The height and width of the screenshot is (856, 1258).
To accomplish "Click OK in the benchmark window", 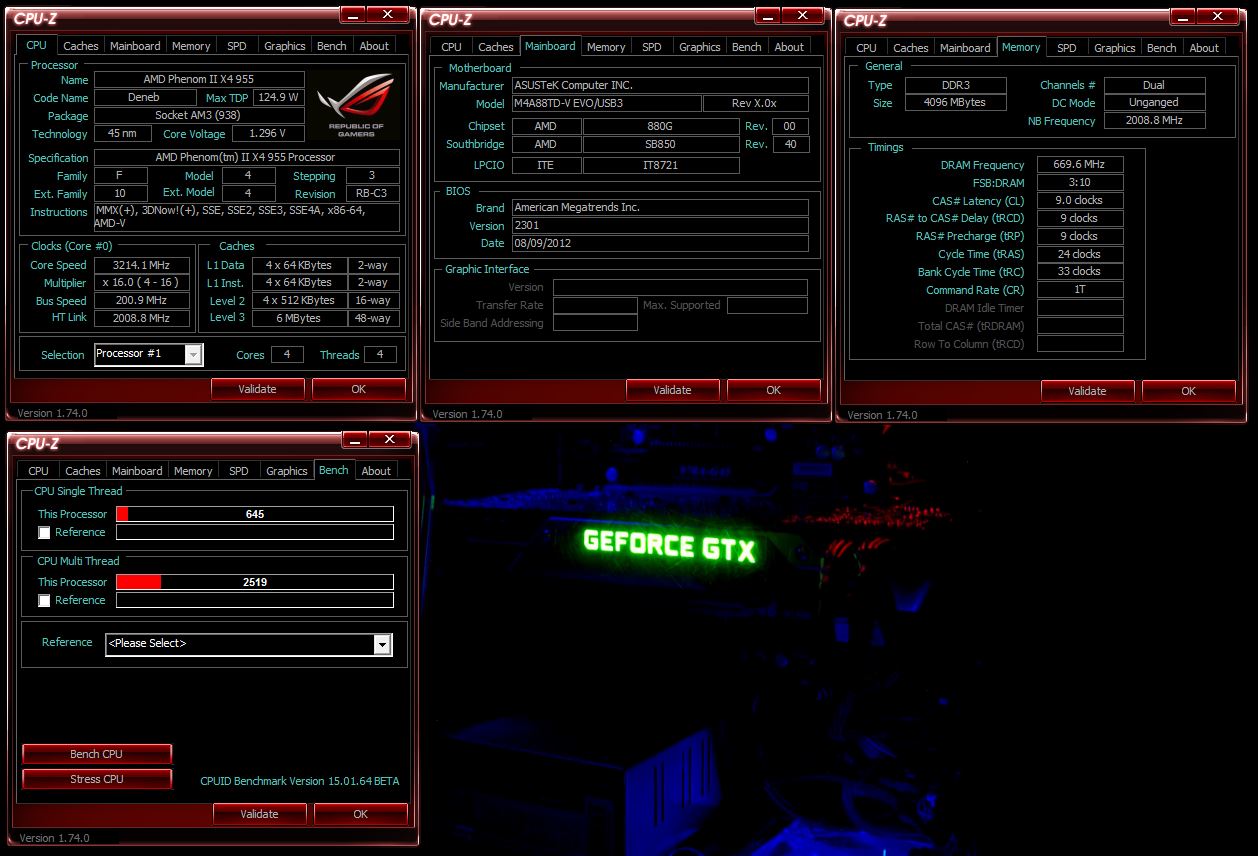I will click(361, 814).
